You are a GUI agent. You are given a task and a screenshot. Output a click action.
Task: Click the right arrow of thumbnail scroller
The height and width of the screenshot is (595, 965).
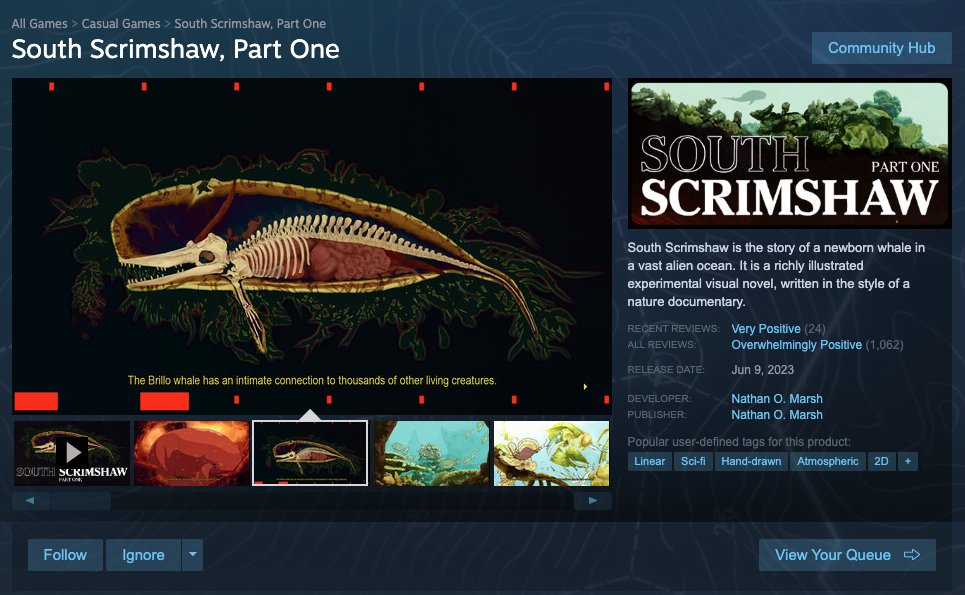(x=593, y=500)
